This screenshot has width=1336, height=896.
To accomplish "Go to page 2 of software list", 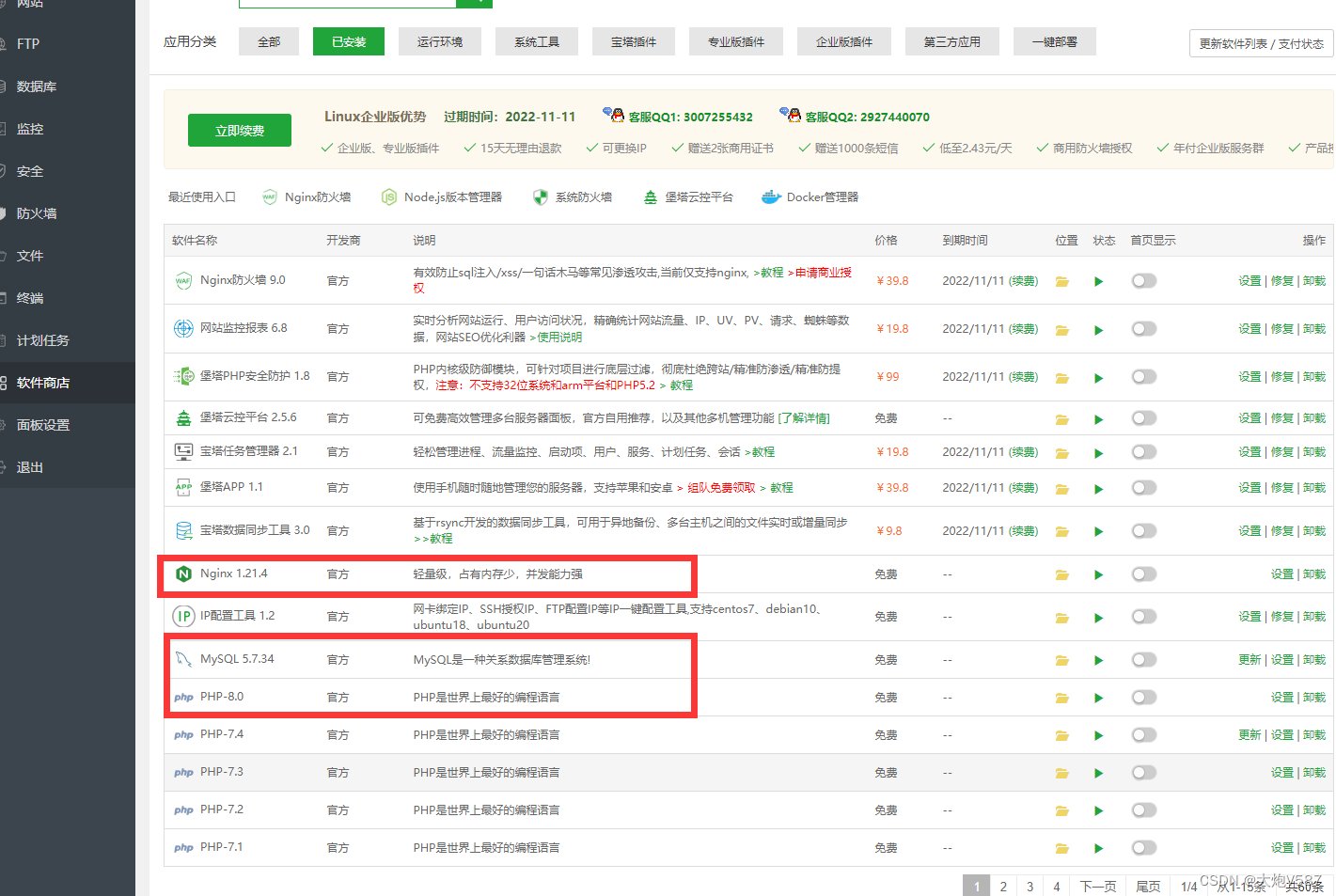I will point(1003,886).
